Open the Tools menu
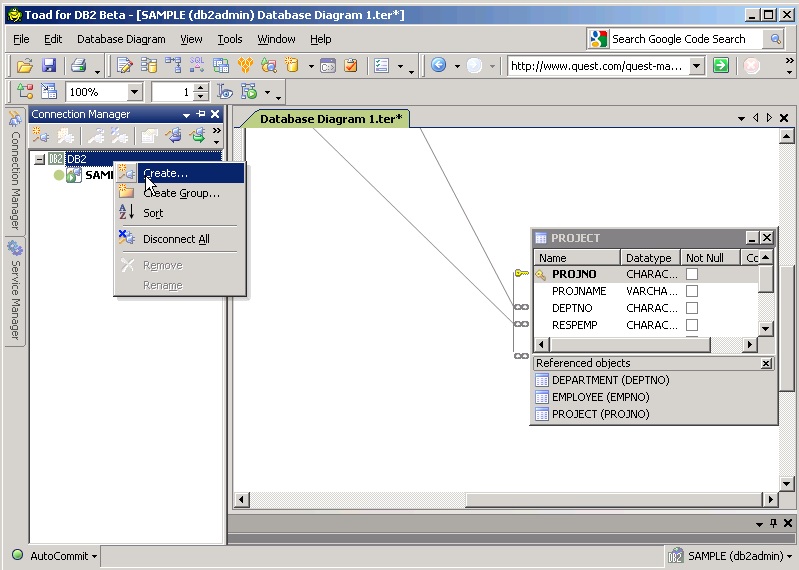The width and height of the screenshot is (799, 570). point(230,39)
